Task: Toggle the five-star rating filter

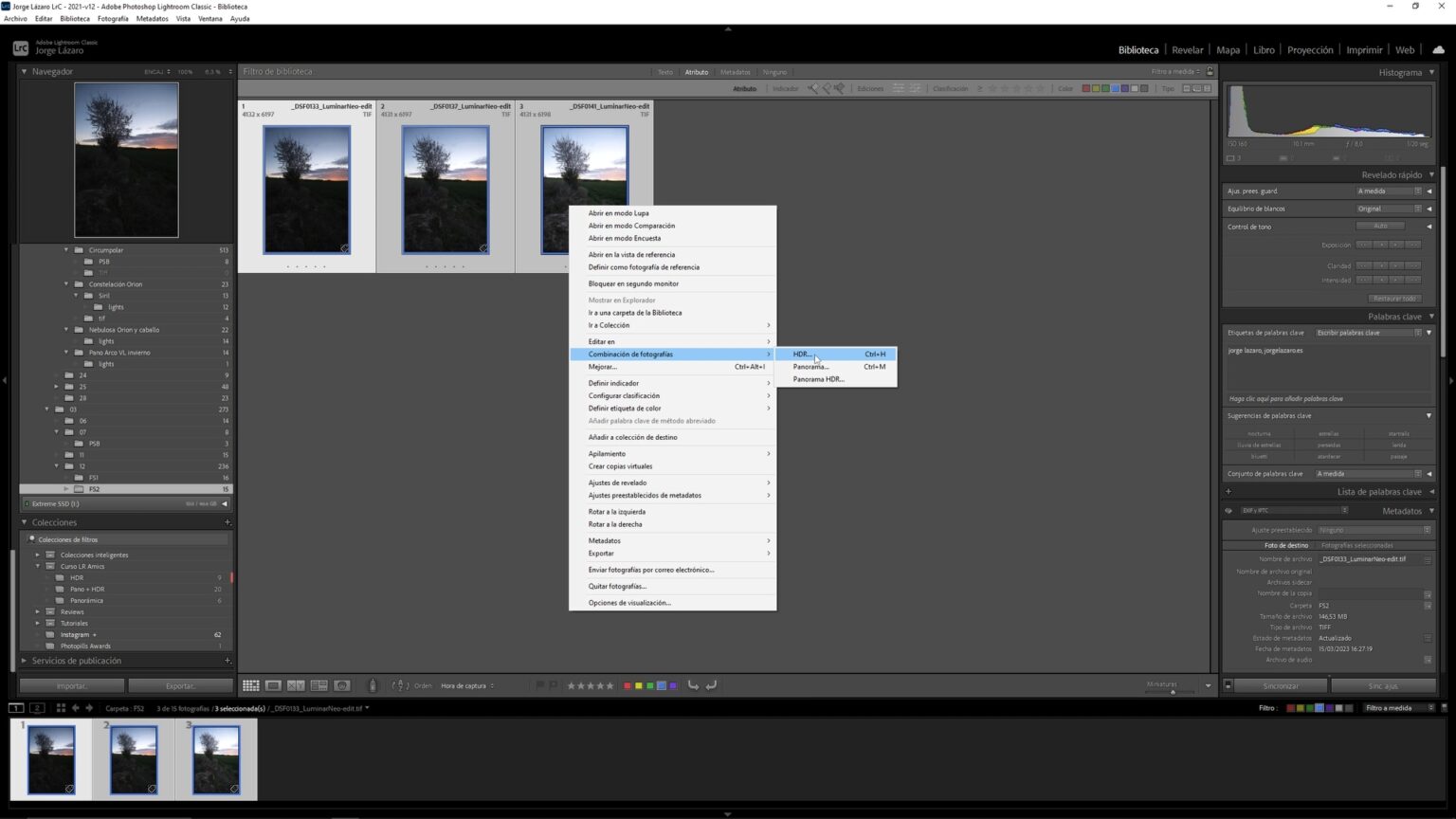Action: coord(610,685)
